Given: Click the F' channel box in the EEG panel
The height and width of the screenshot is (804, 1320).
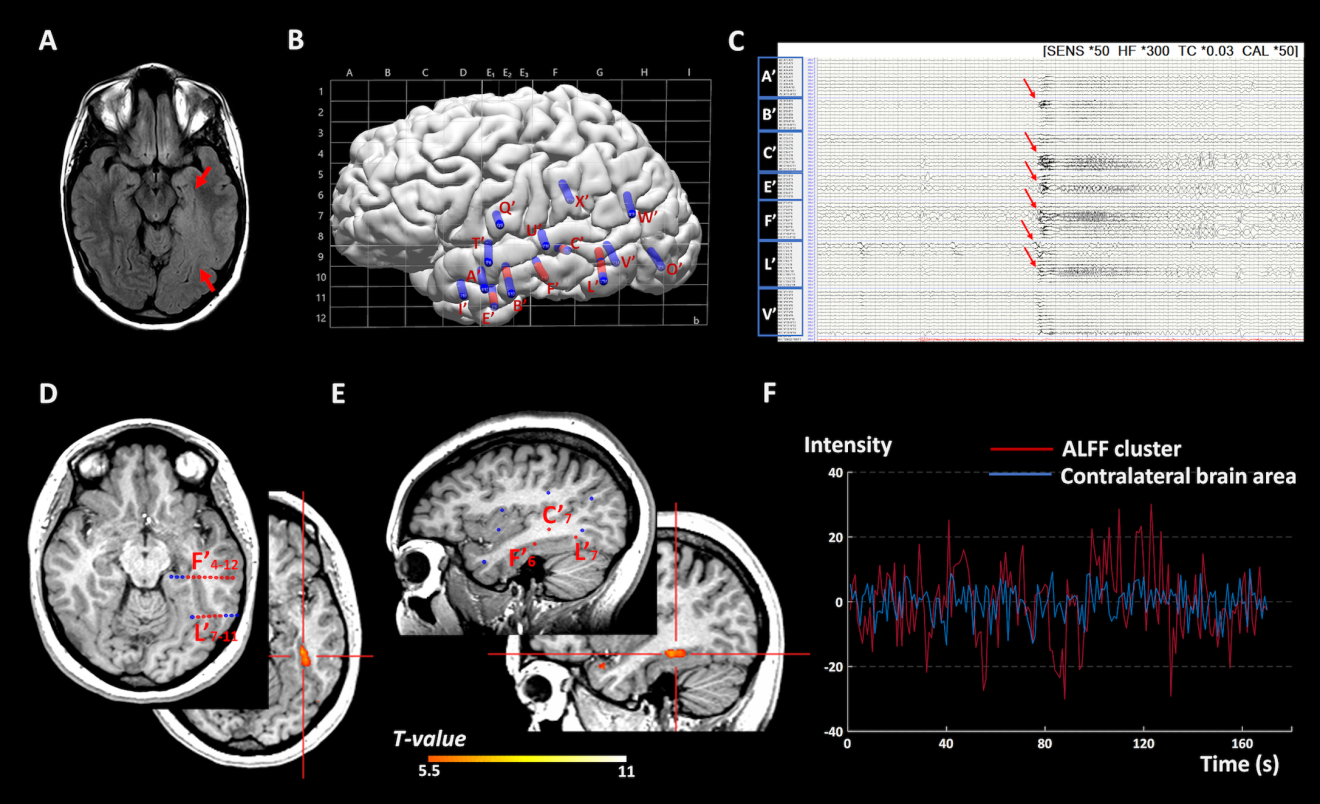Looking at the screenshot, I should [780, 220].
